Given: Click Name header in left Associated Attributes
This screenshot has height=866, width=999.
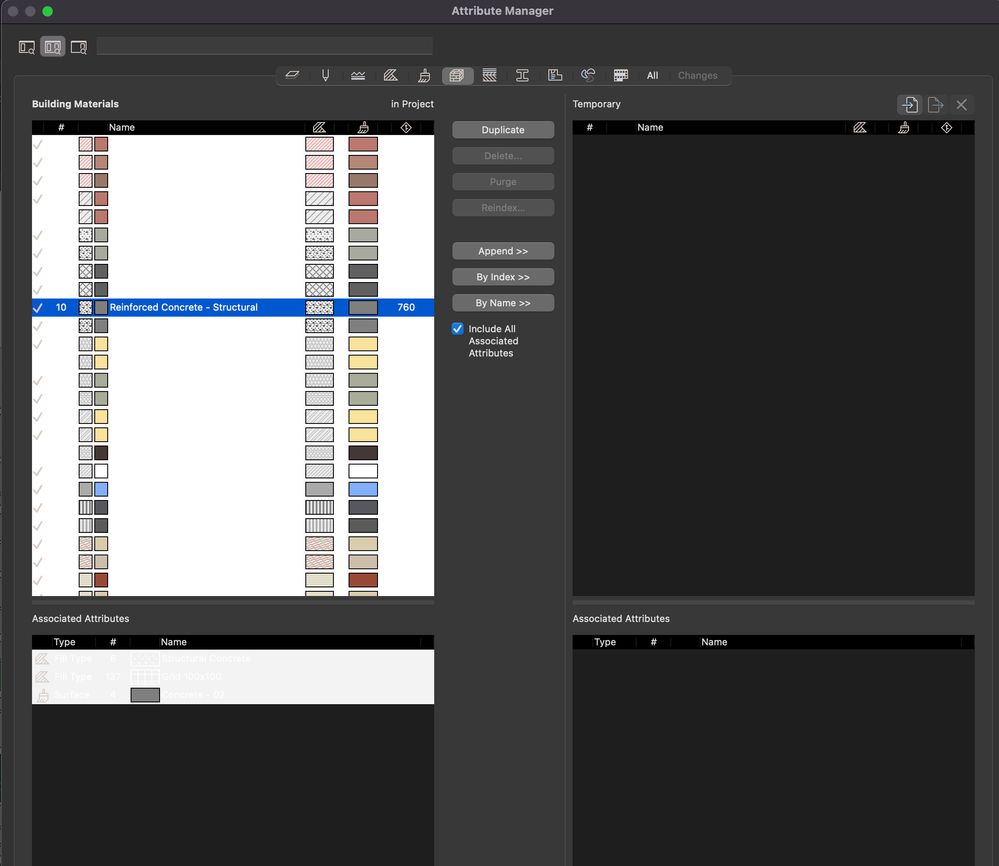Looking at the screenshot, I should 173,642.
